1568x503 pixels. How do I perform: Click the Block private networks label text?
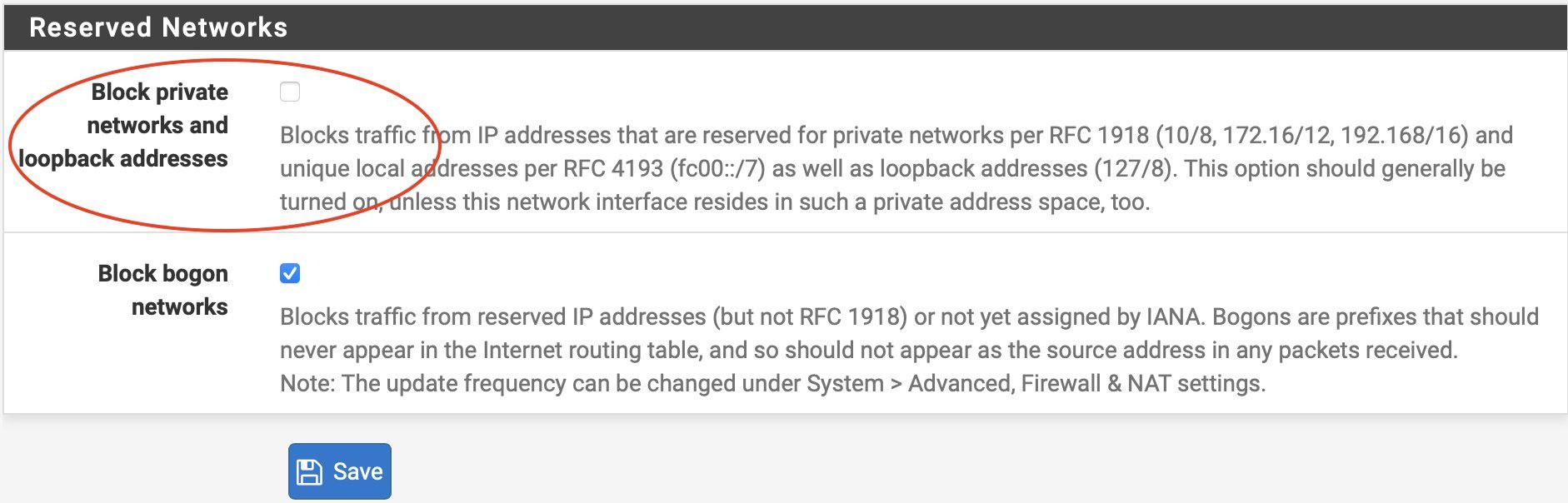tap(123, 125)
